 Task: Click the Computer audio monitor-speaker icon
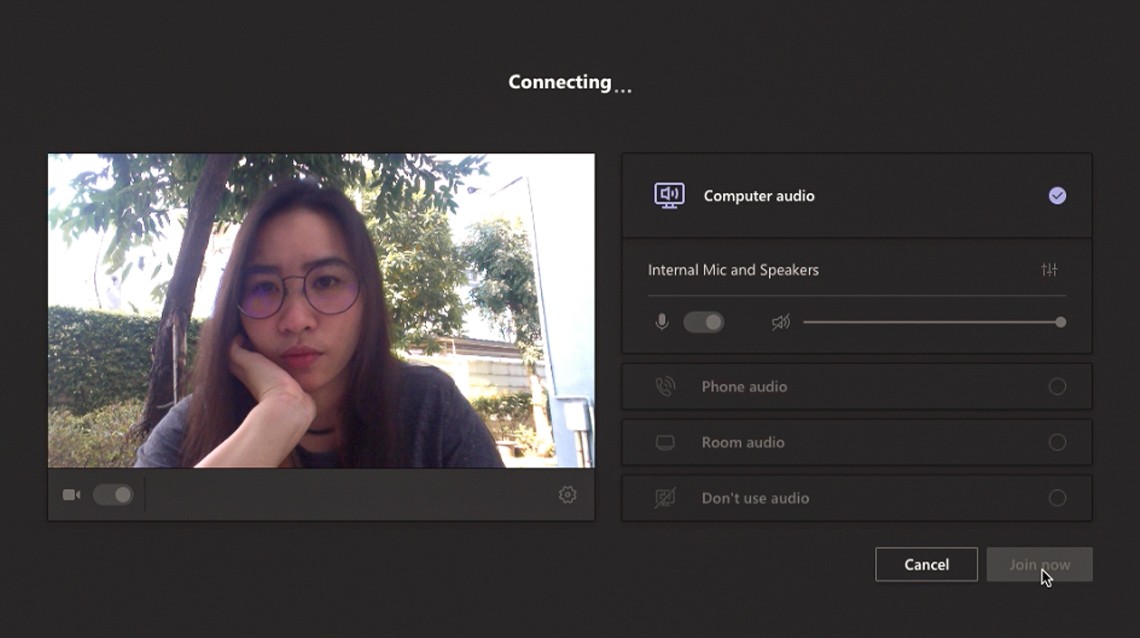click(669, 195)
